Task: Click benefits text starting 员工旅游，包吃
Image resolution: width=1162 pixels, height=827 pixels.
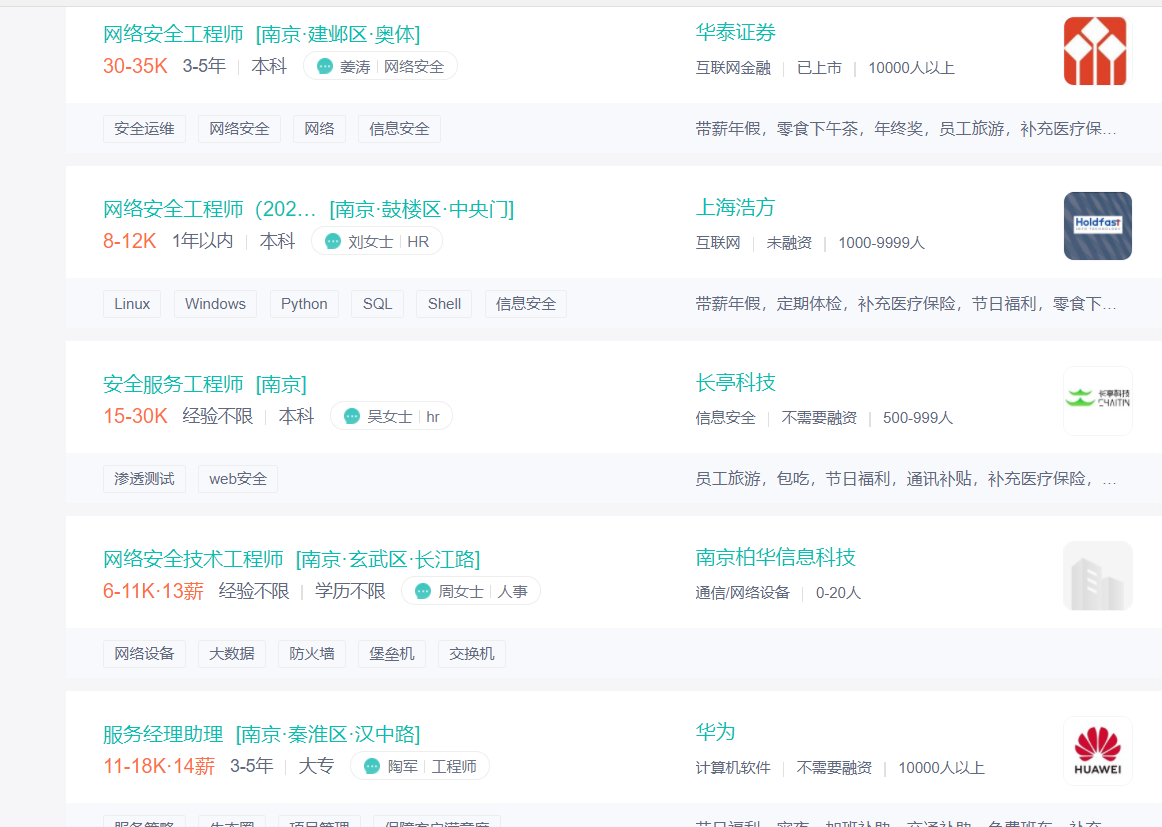Action: 906,479
